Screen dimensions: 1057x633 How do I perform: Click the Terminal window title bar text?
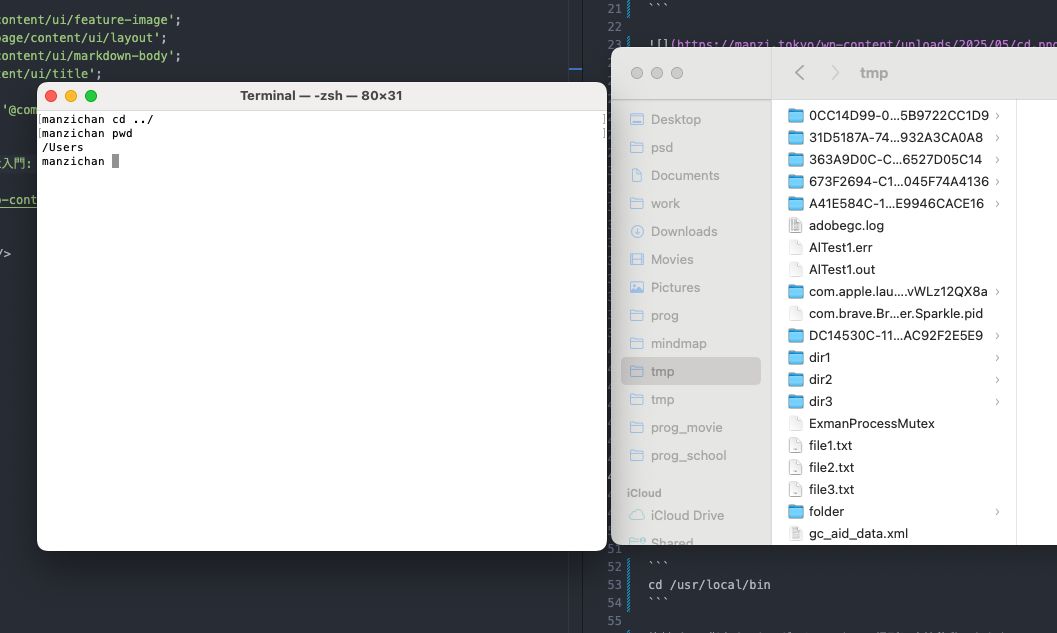pos(321,96)
